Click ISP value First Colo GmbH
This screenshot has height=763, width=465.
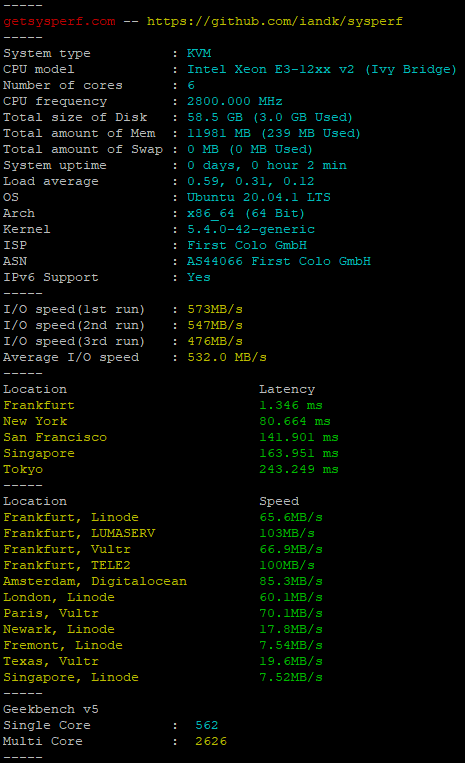click(x=247, y=245)
